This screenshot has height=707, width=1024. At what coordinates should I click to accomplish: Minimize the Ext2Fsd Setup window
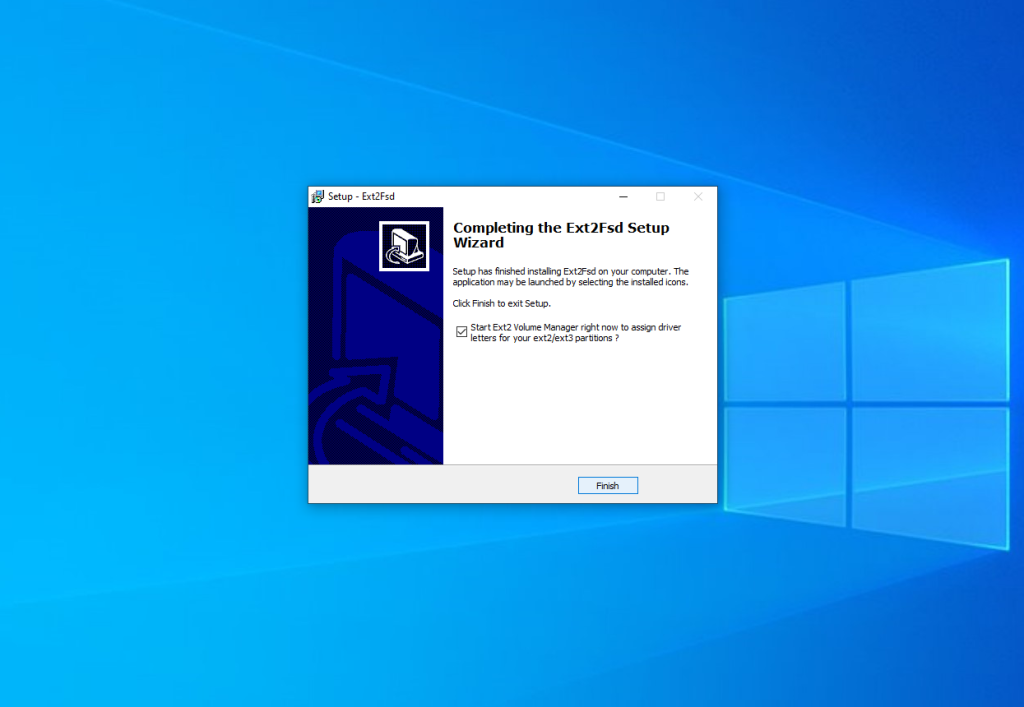623,197
